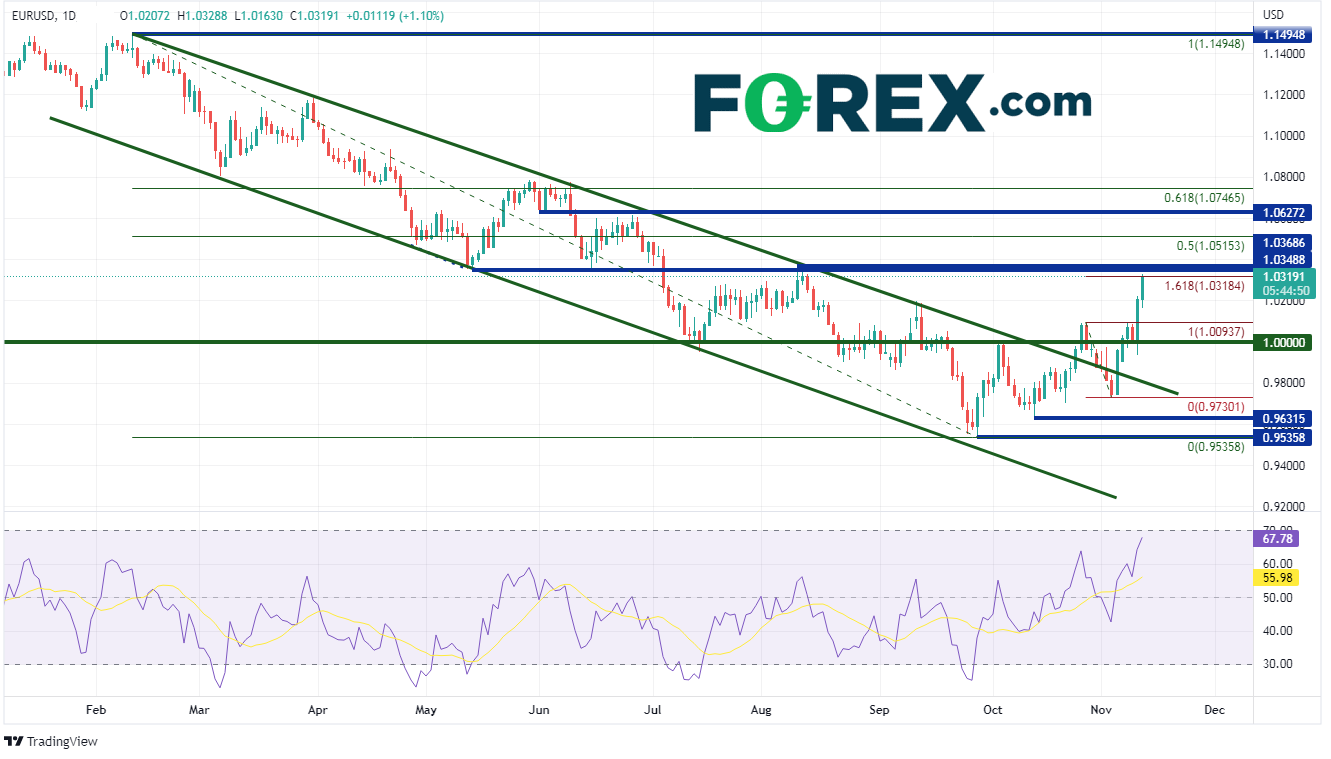Click the Feb label on the time axis
Viewport: 1331px width, 759px height.
95,711
